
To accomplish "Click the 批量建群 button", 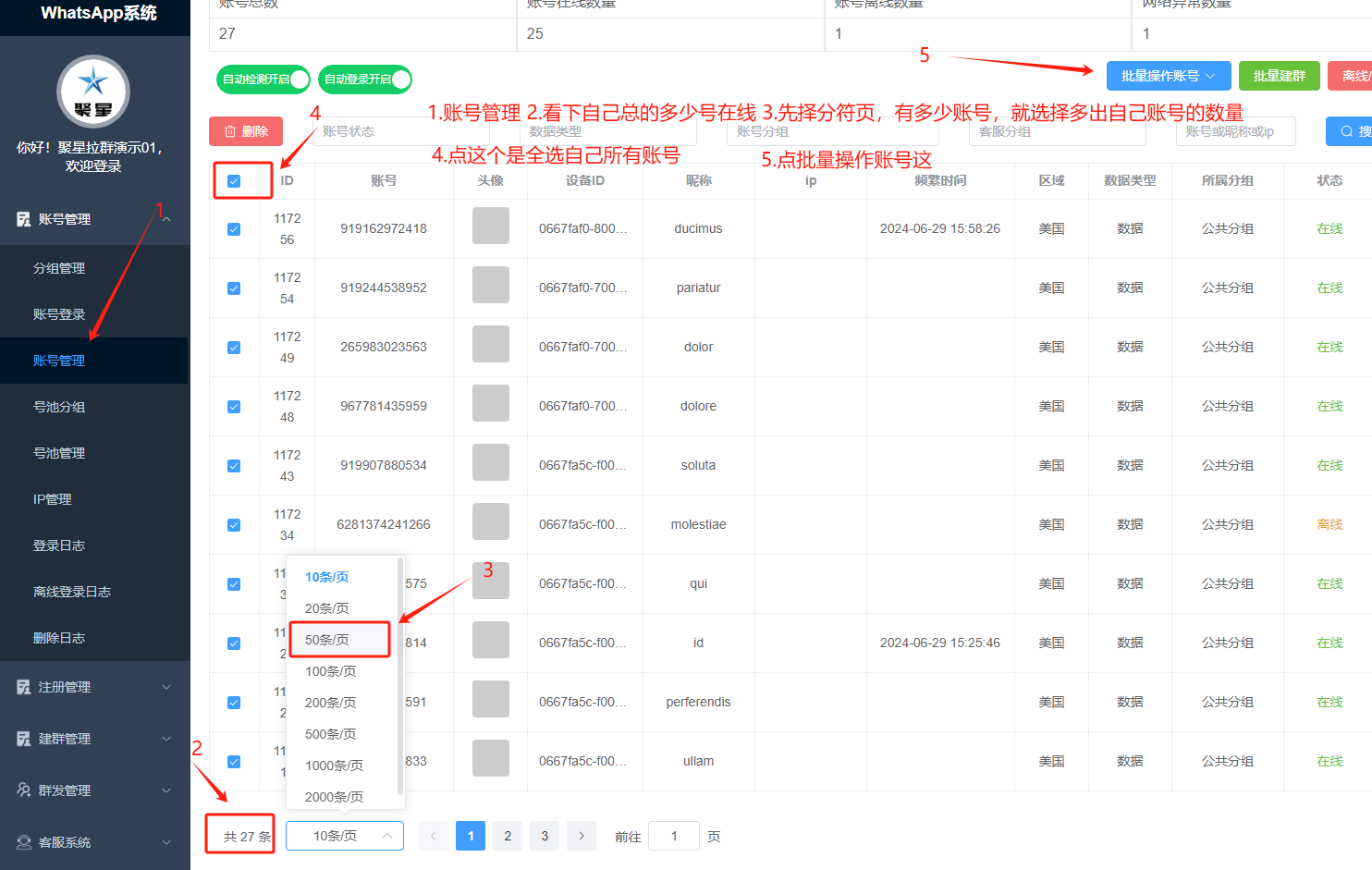I will point(1280,76).
